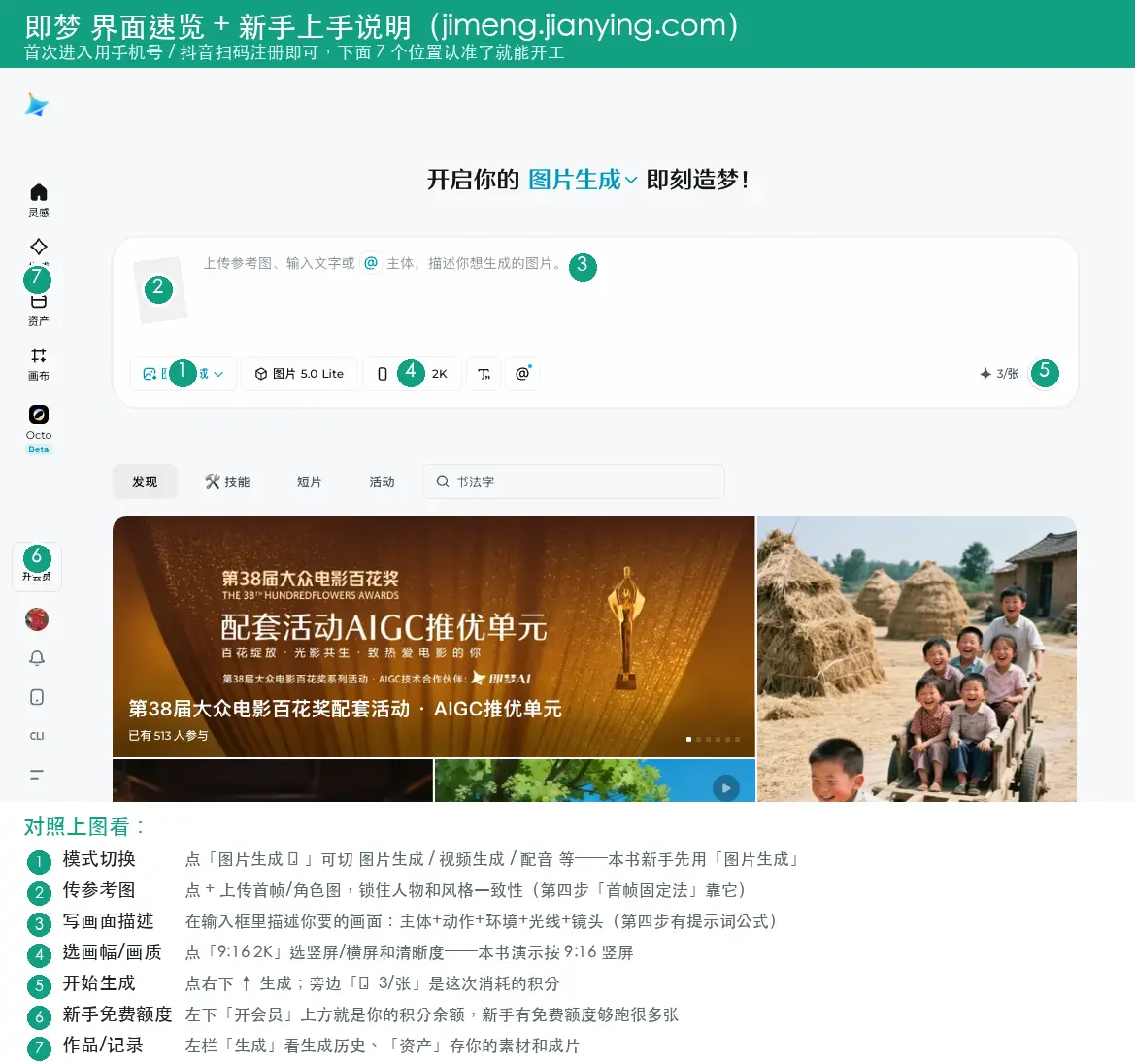
Task: Click the 即梦AI partner logo on banner
Action: [501, 679]
